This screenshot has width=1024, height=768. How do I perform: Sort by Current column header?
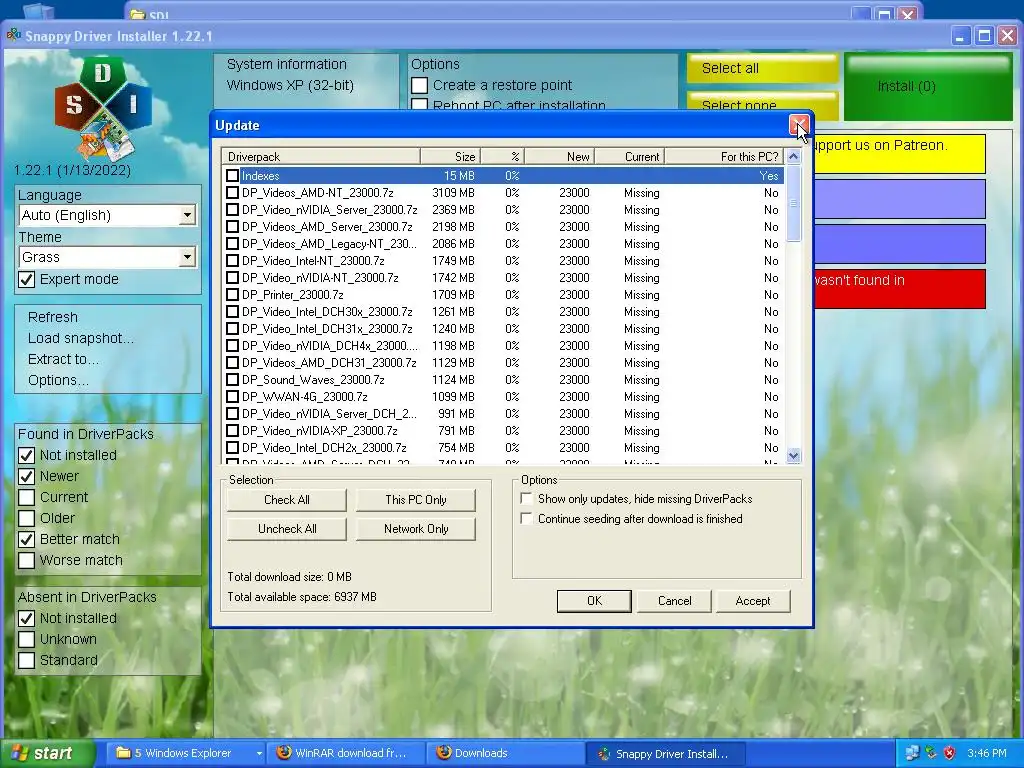pos(629,157)
